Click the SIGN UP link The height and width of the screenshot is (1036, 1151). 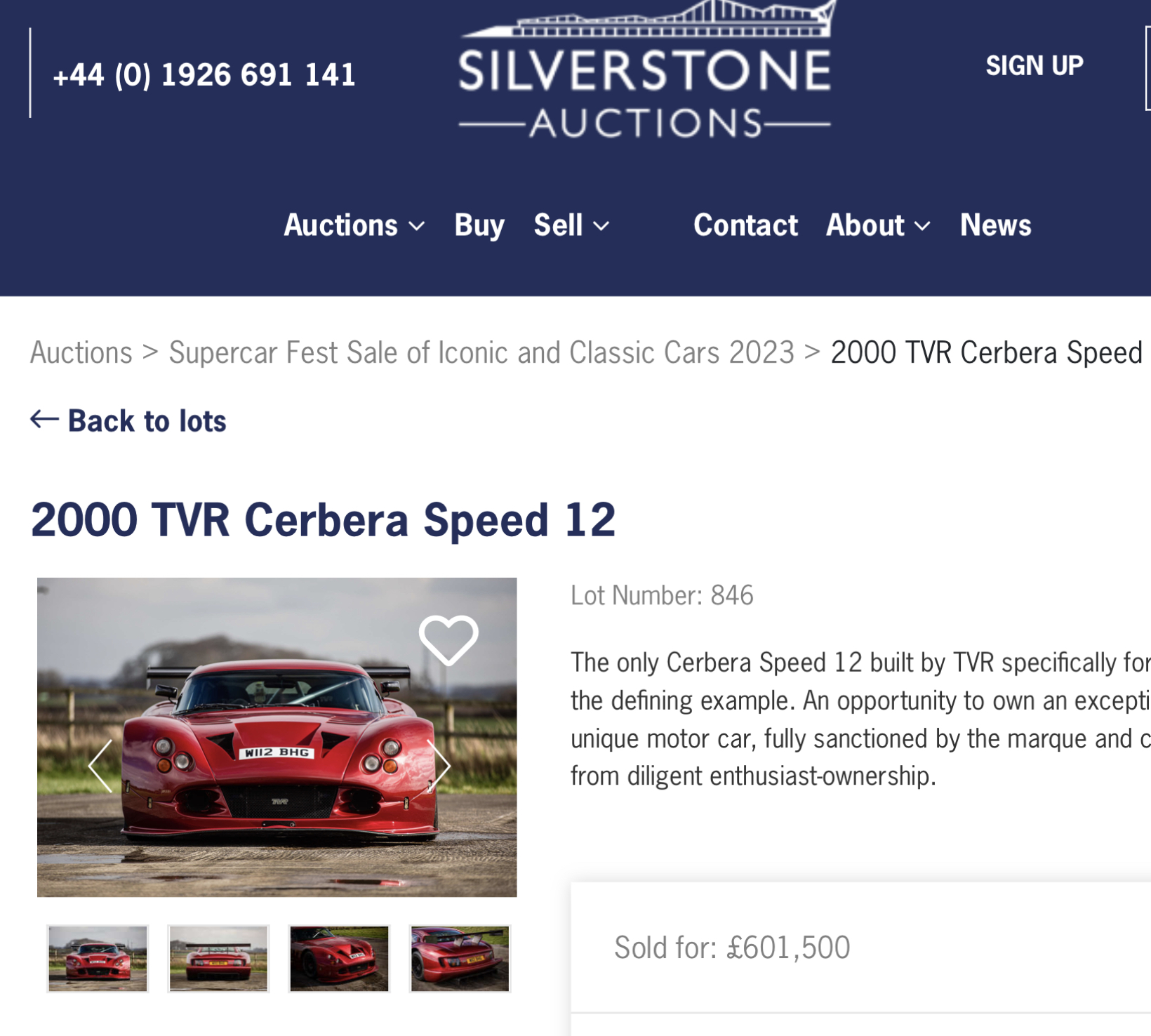1034,66
